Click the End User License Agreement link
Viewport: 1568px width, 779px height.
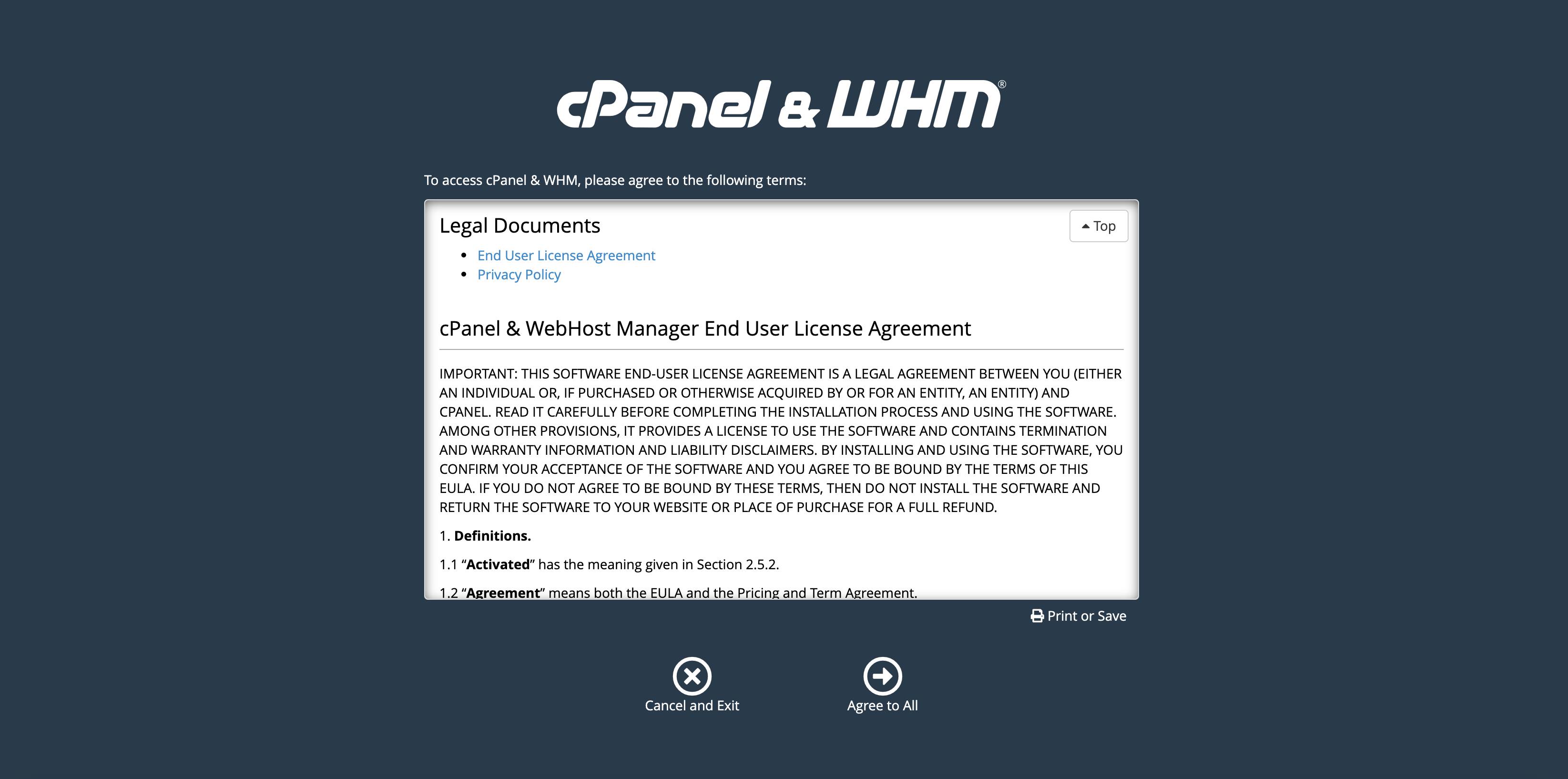pos(566,254)
